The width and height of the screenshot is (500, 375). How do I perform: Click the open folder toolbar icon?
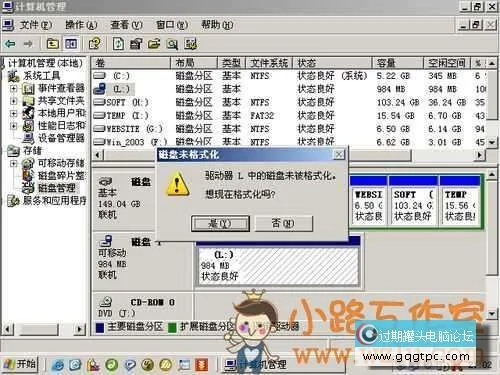tap(154, 44)
